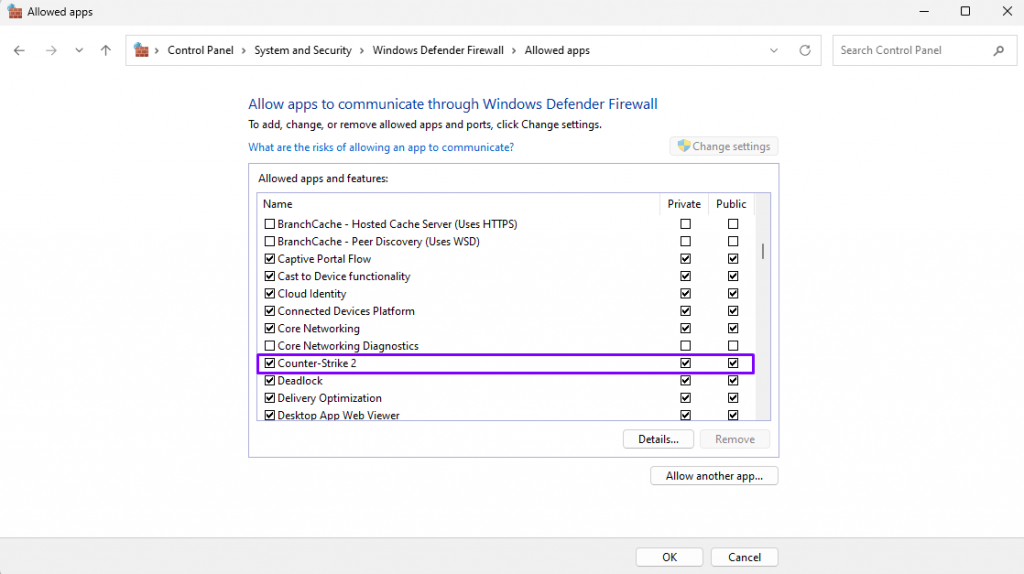Go to Windows Defender Firewall breadcrumb
Image resolution: width=1024 pixels, height=574 pixels.
(x=439, y=51)
